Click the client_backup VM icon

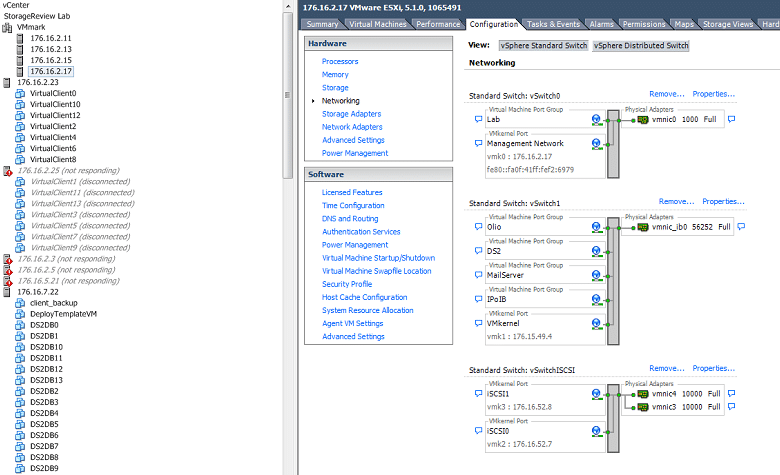(20, 303)
